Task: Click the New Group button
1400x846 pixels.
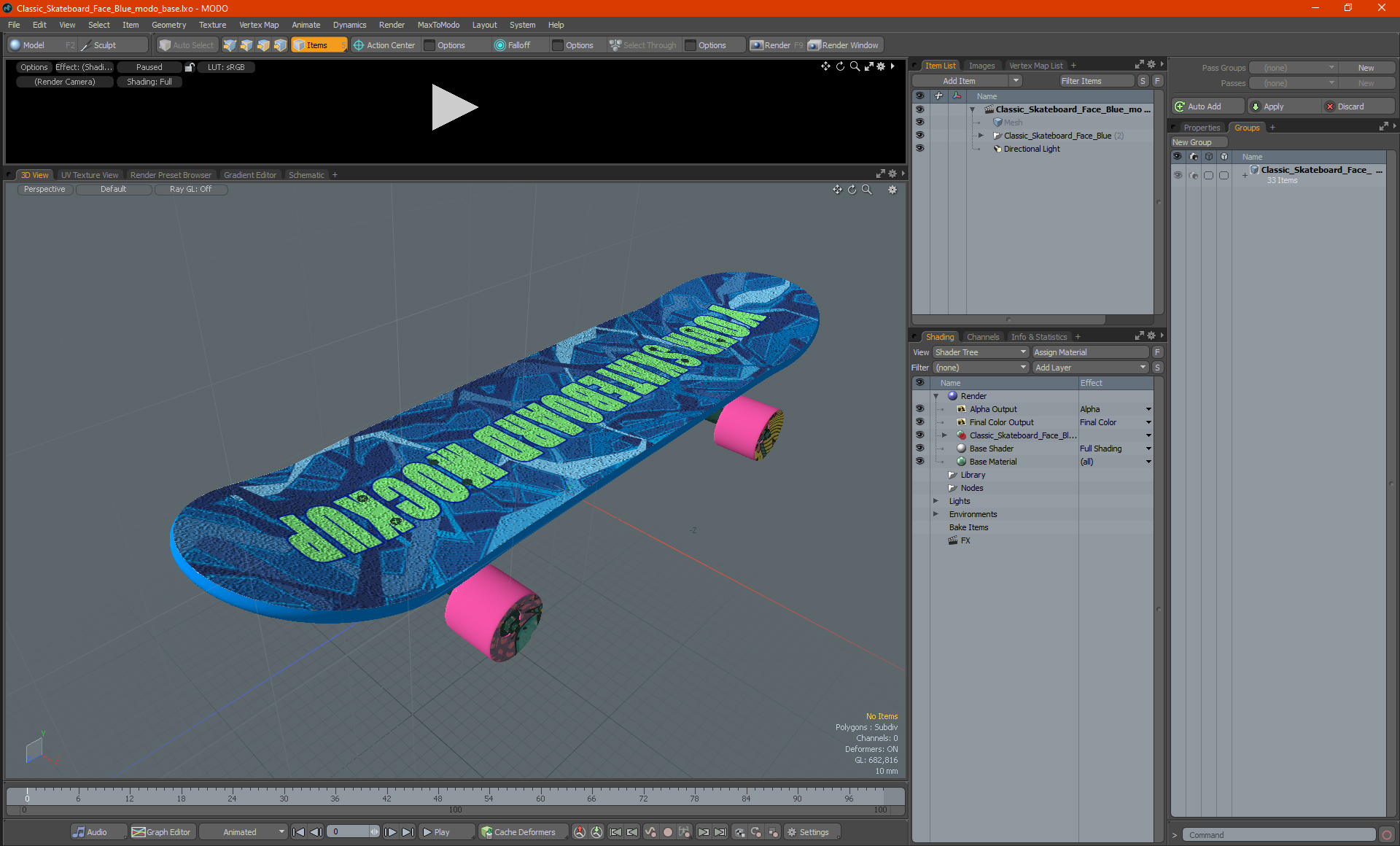Action: point(1198,142)
